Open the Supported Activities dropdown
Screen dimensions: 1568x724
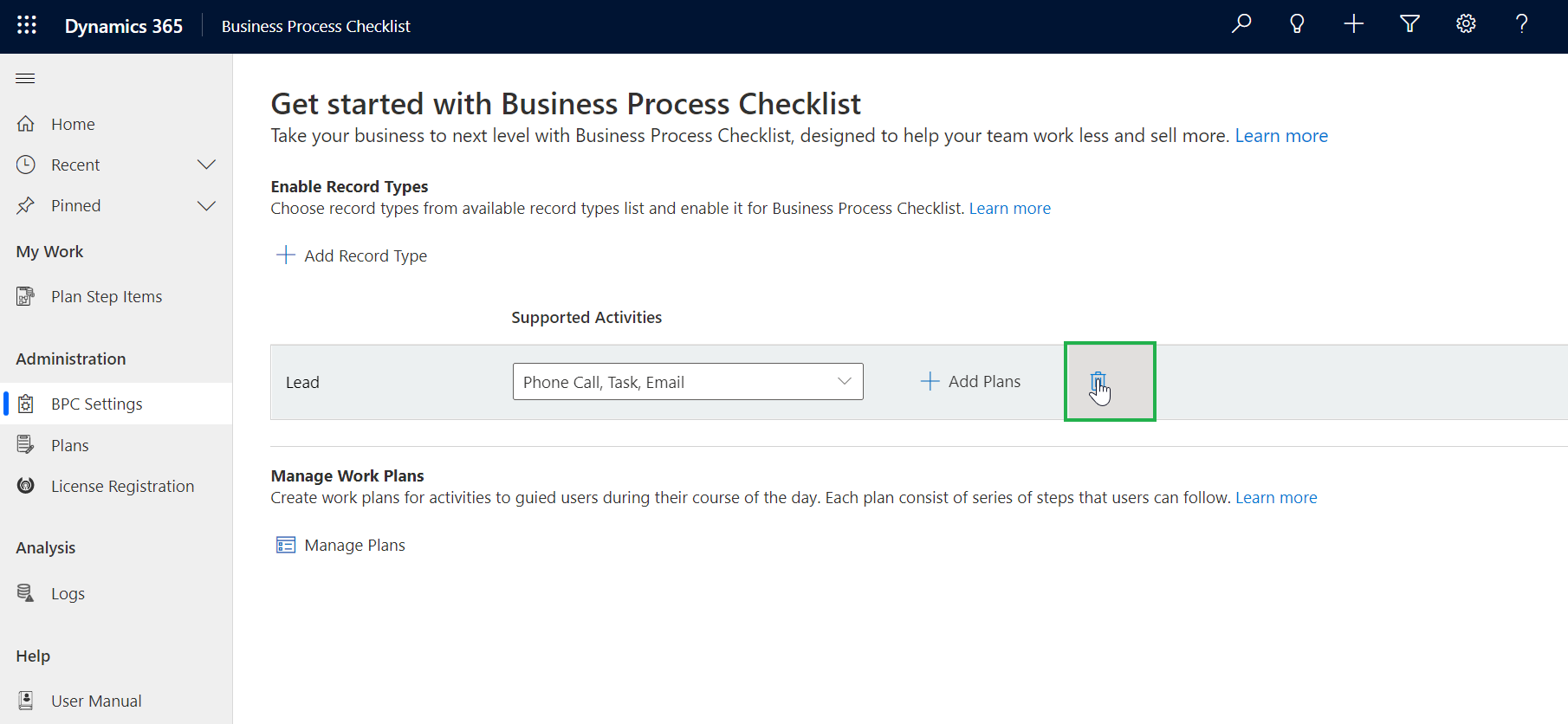(688, 382)
